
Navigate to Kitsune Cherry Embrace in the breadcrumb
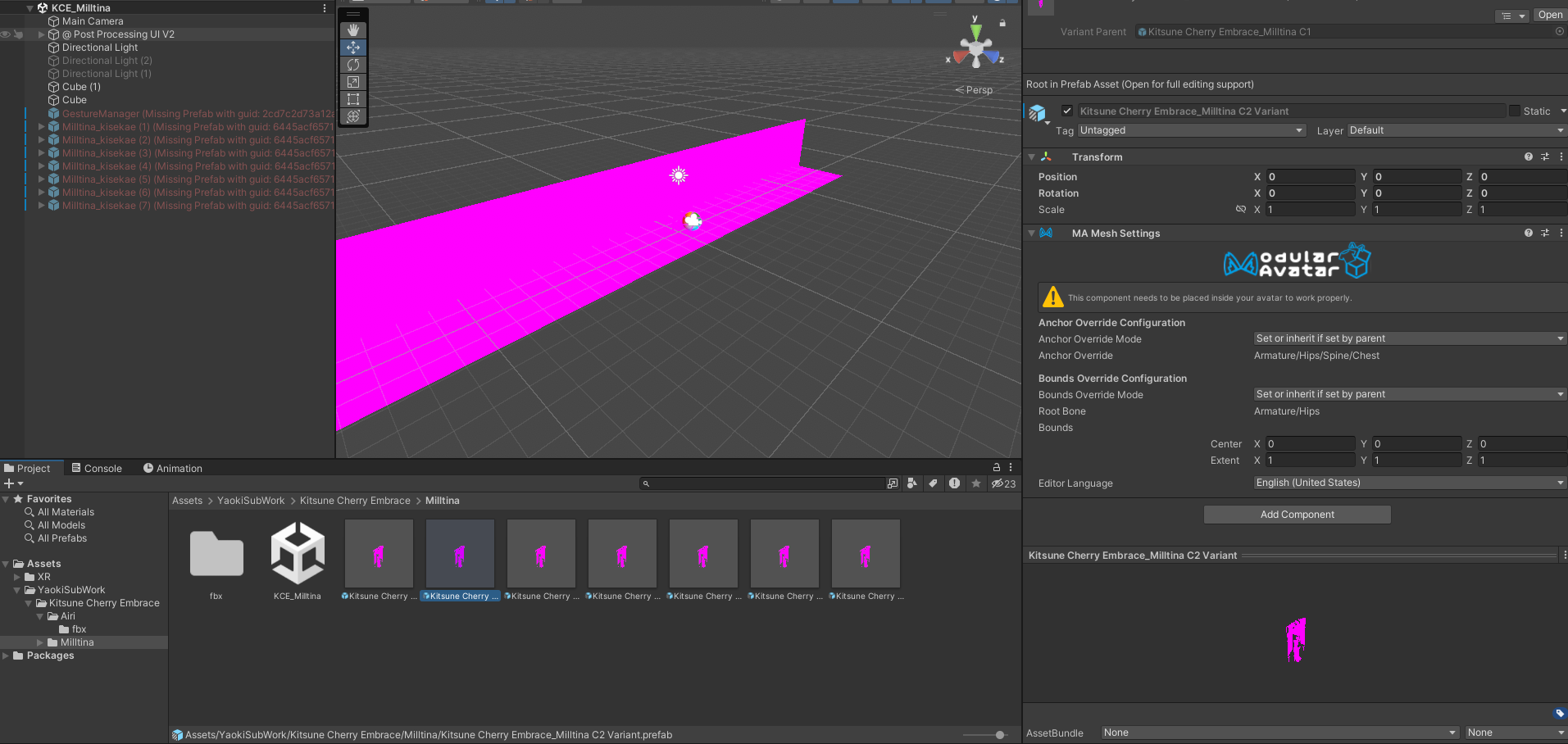tap(355, 501)
